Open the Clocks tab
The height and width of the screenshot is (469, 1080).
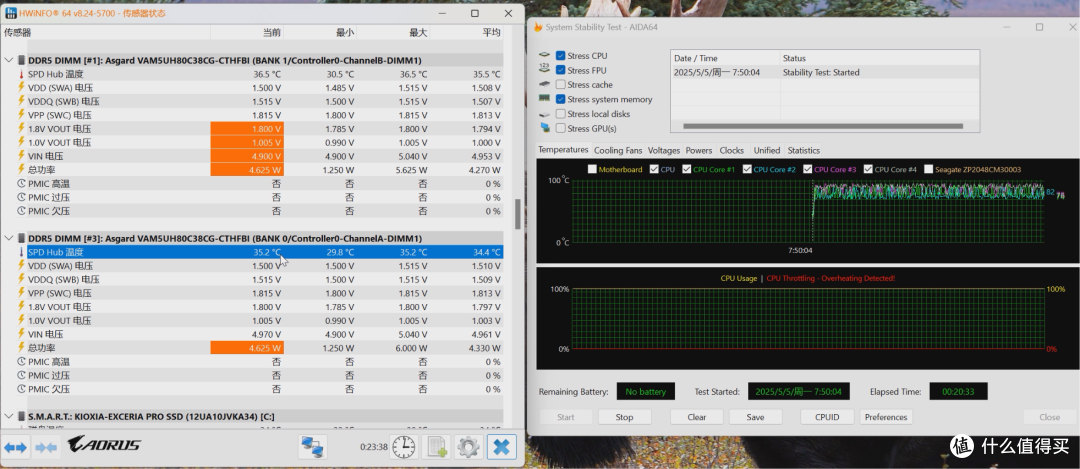pyautogui.click(x=731, y=150)
